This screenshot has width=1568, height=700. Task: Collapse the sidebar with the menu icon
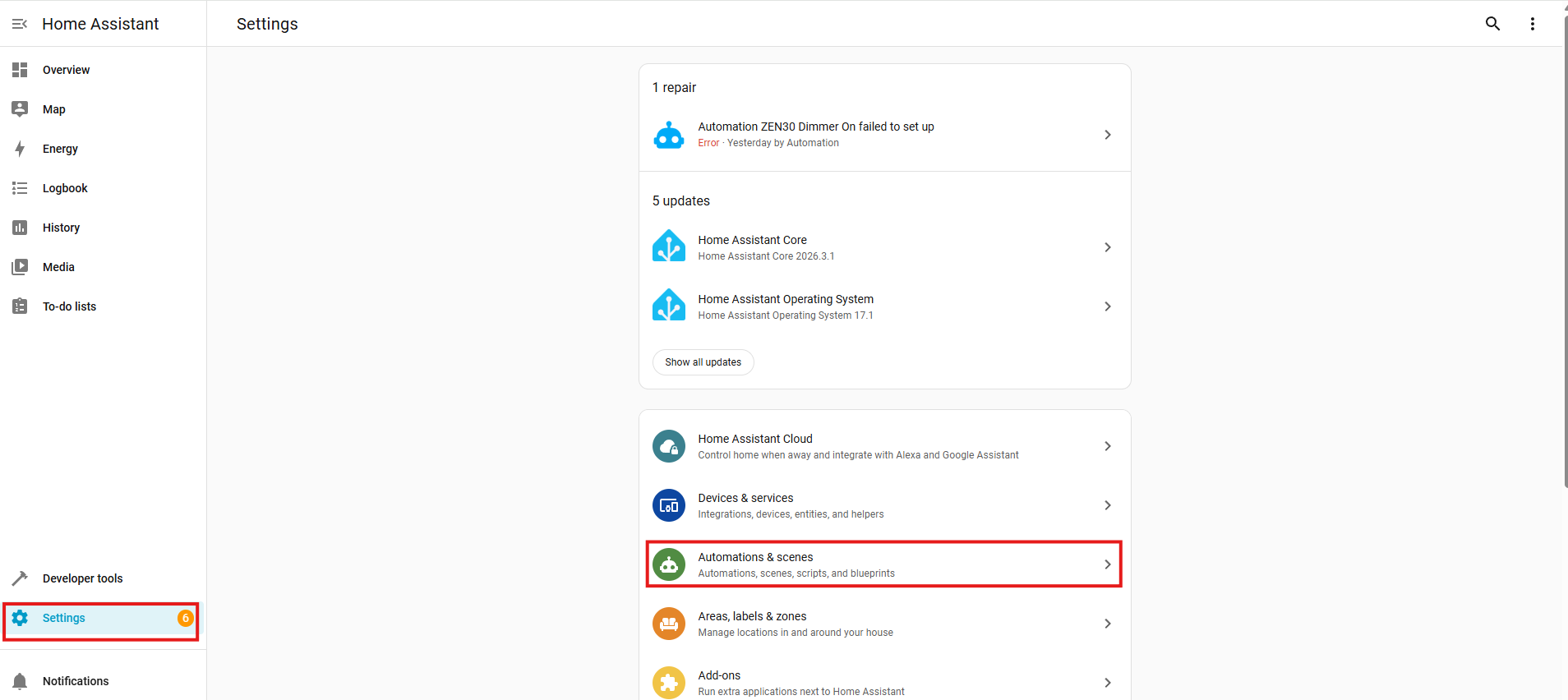(20, 24)
